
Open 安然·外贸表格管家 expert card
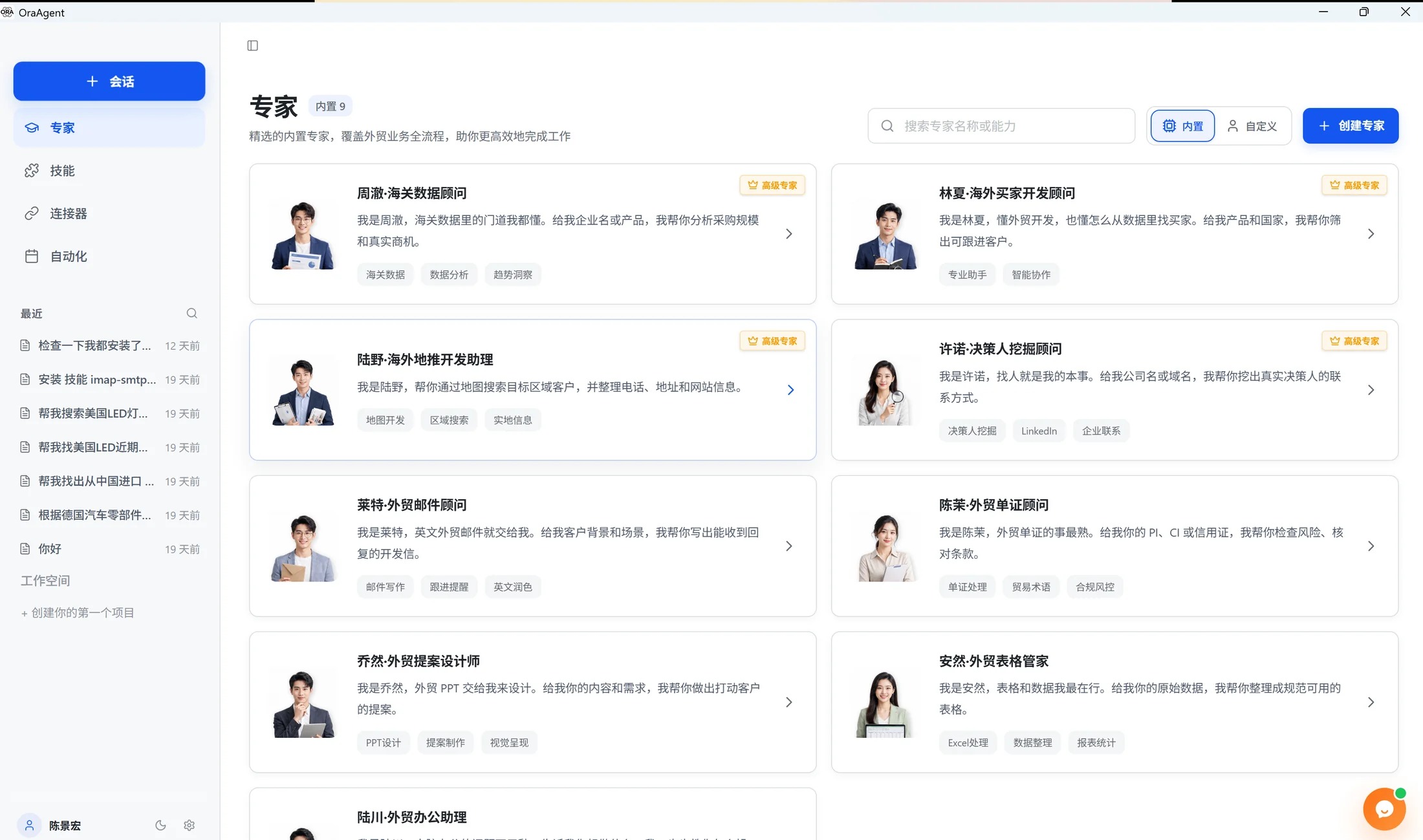1115,702
